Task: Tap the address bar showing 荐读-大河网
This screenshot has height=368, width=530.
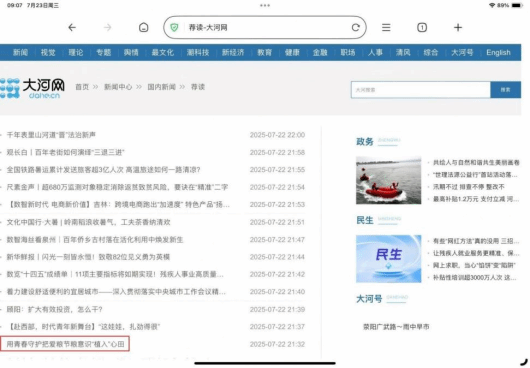Action: point(265,27)
